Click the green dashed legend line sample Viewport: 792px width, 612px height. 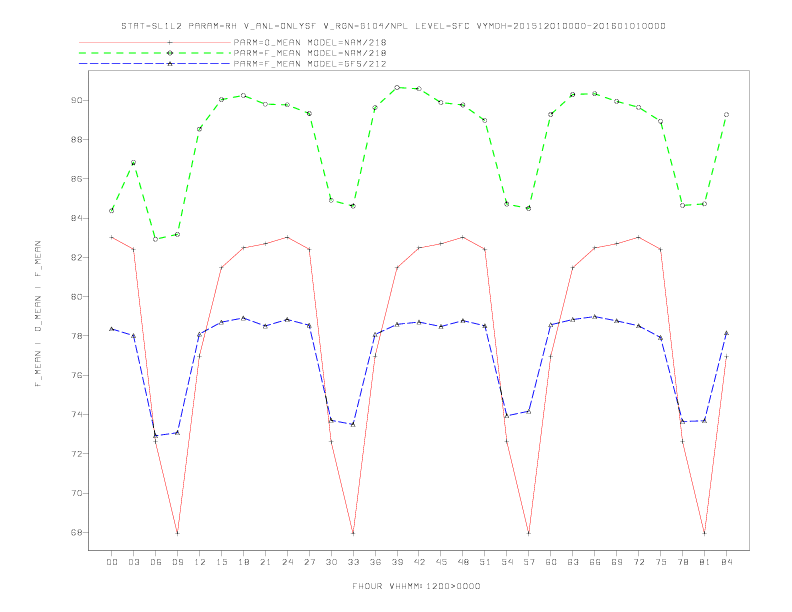pyautogui.click(x=155, y=53)
